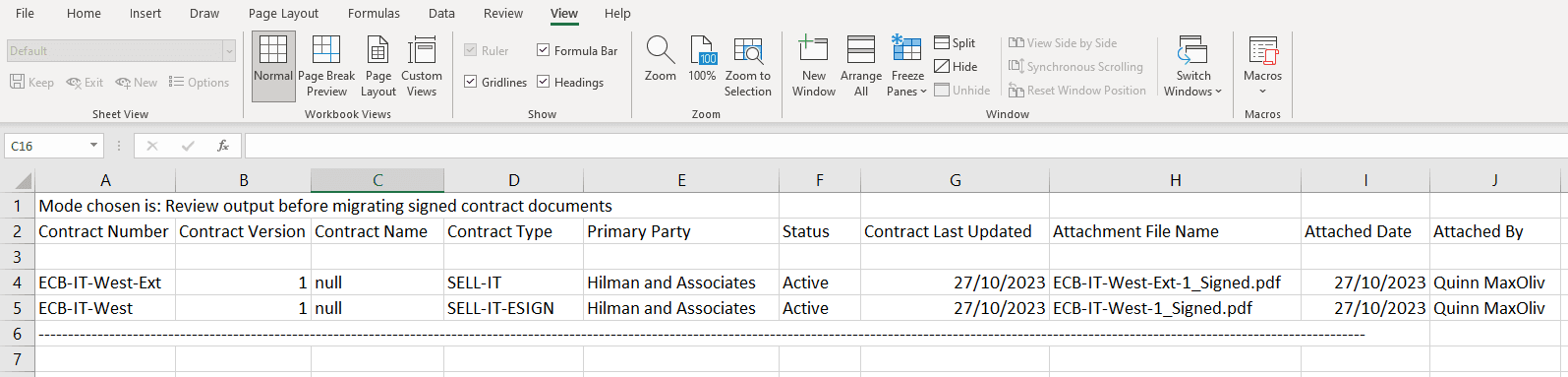Select column A header
This screenshot has height=377, width=1568.
pyautogui.click(x=105, y=180)
